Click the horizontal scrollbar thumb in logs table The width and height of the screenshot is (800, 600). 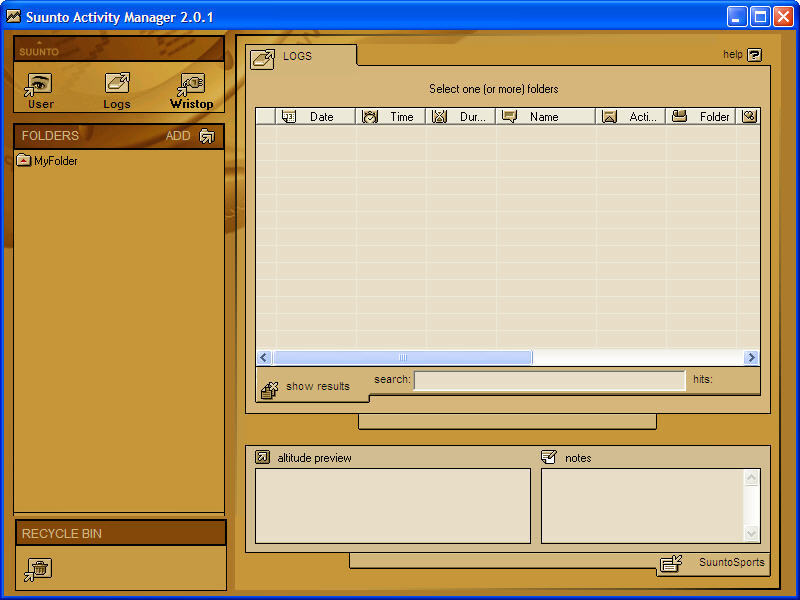(402, 357)
